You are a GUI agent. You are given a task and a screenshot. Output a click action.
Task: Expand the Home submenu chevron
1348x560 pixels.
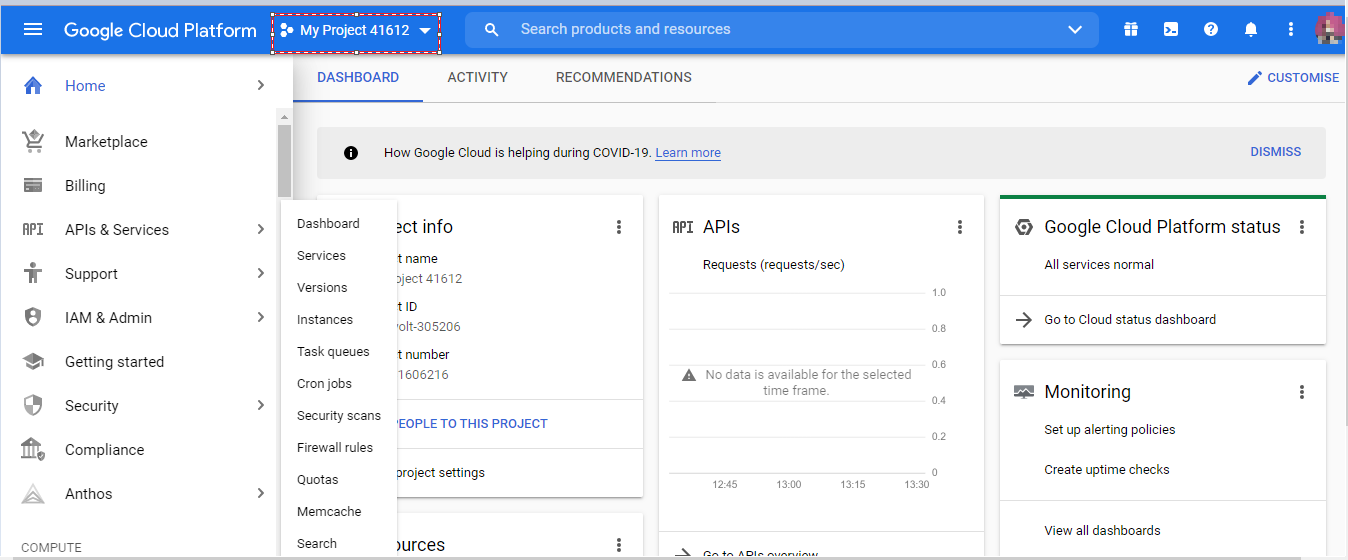[x=260, y=86]
